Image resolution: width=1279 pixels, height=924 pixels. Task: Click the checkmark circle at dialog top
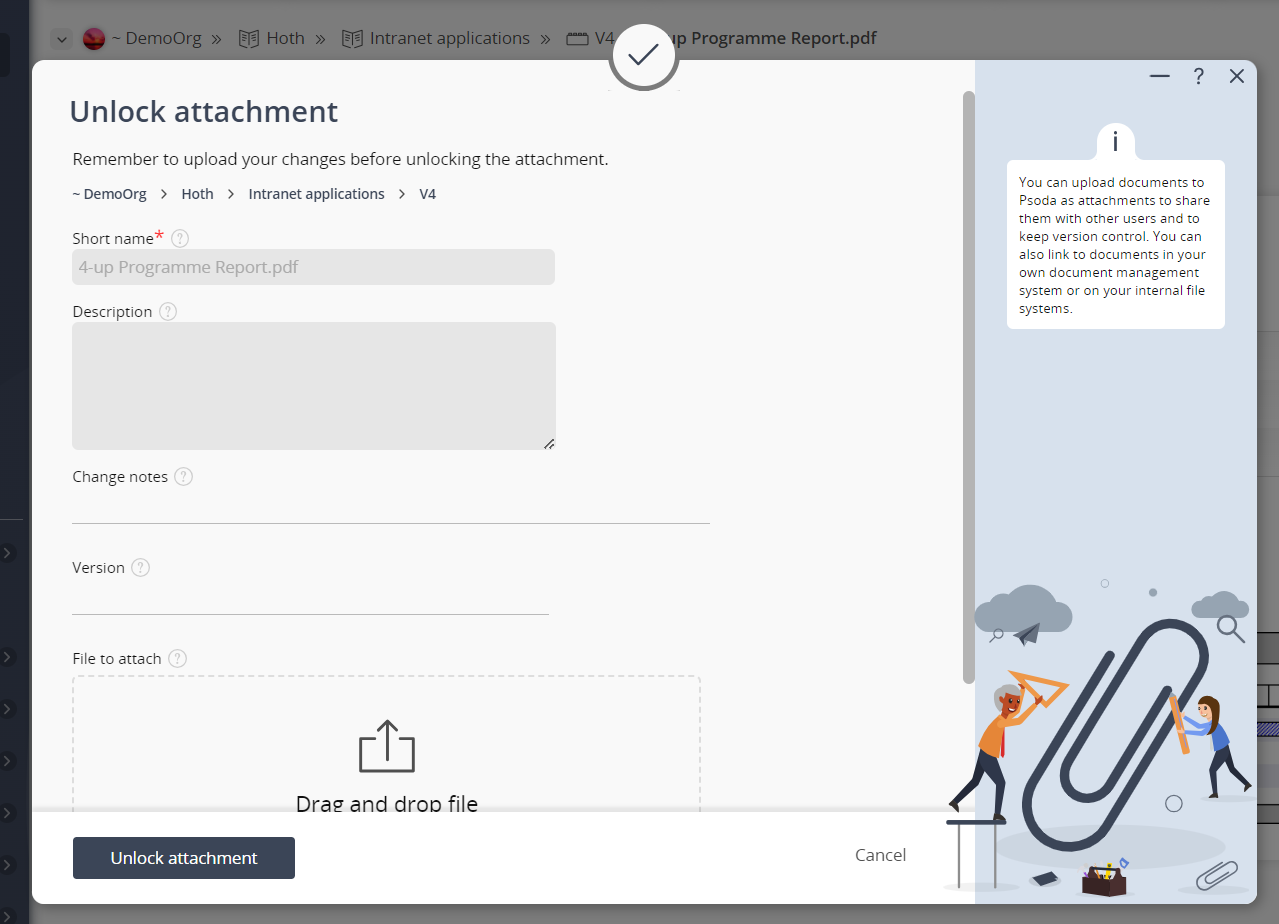[x=643, y=56]
